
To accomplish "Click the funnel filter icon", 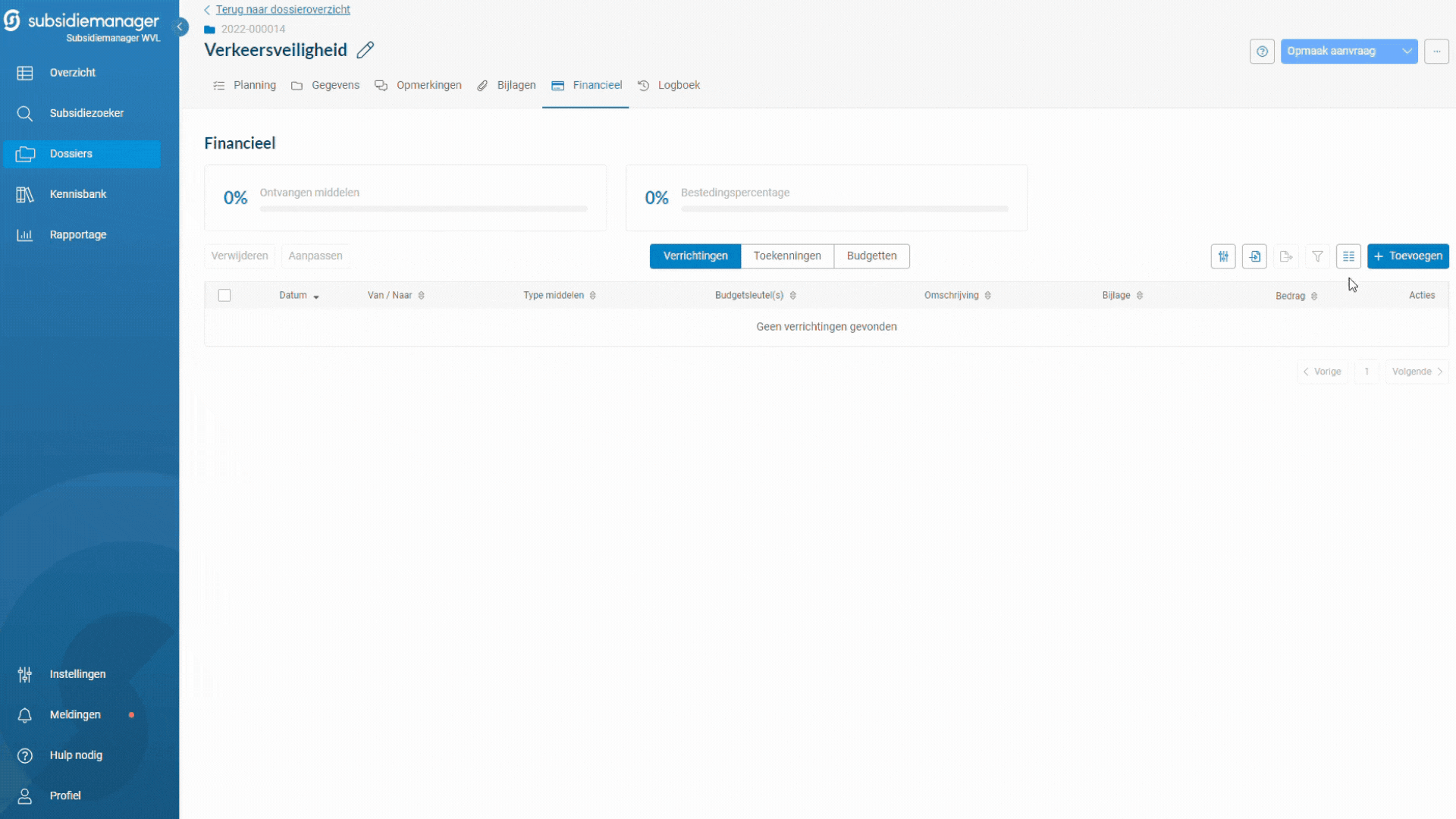I will point(1317,256).
